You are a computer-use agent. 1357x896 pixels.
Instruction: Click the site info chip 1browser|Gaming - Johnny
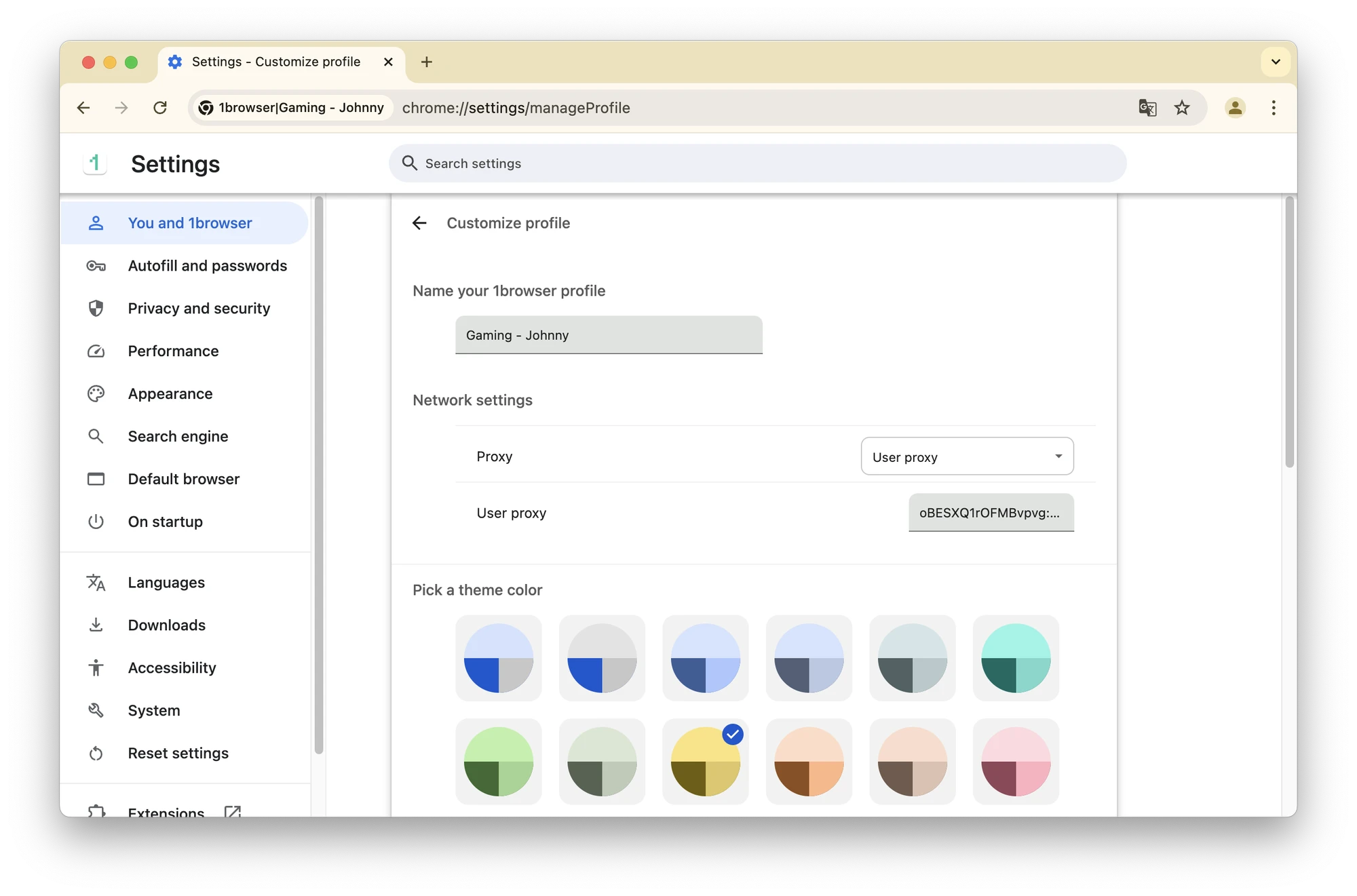[292, 108]
